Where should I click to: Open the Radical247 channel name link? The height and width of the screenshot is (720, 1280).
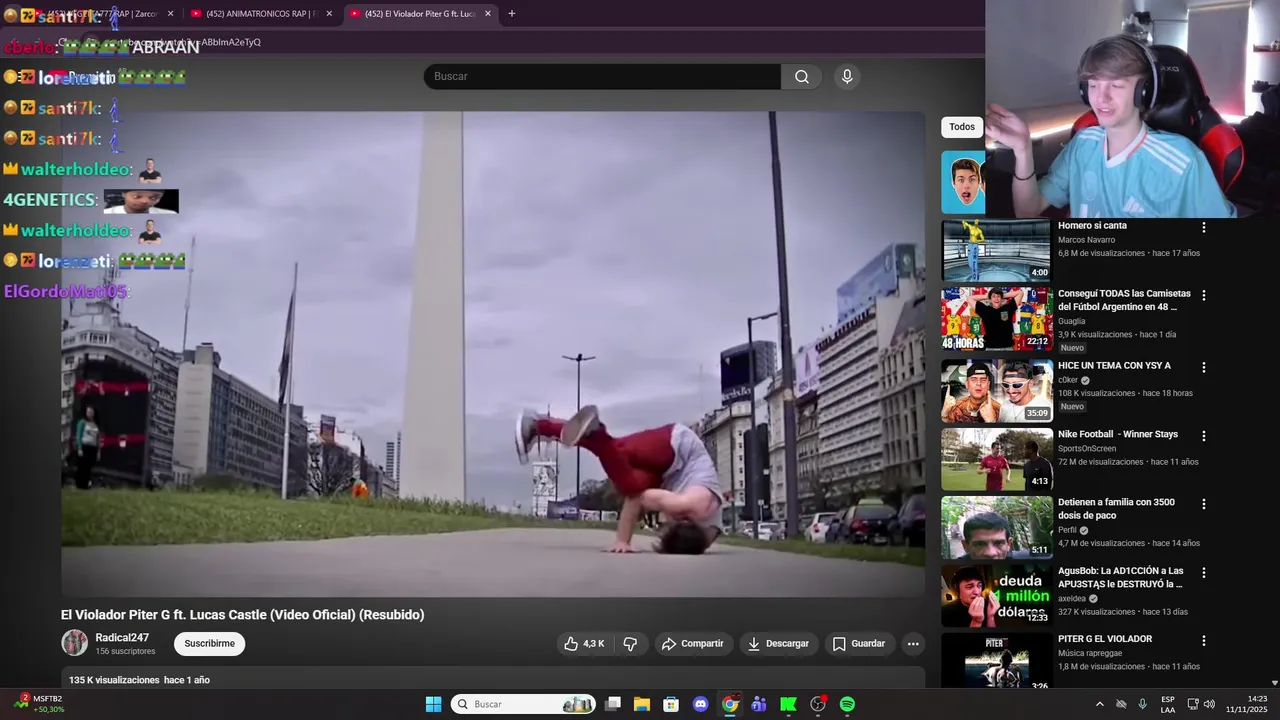tap(122, 638)
